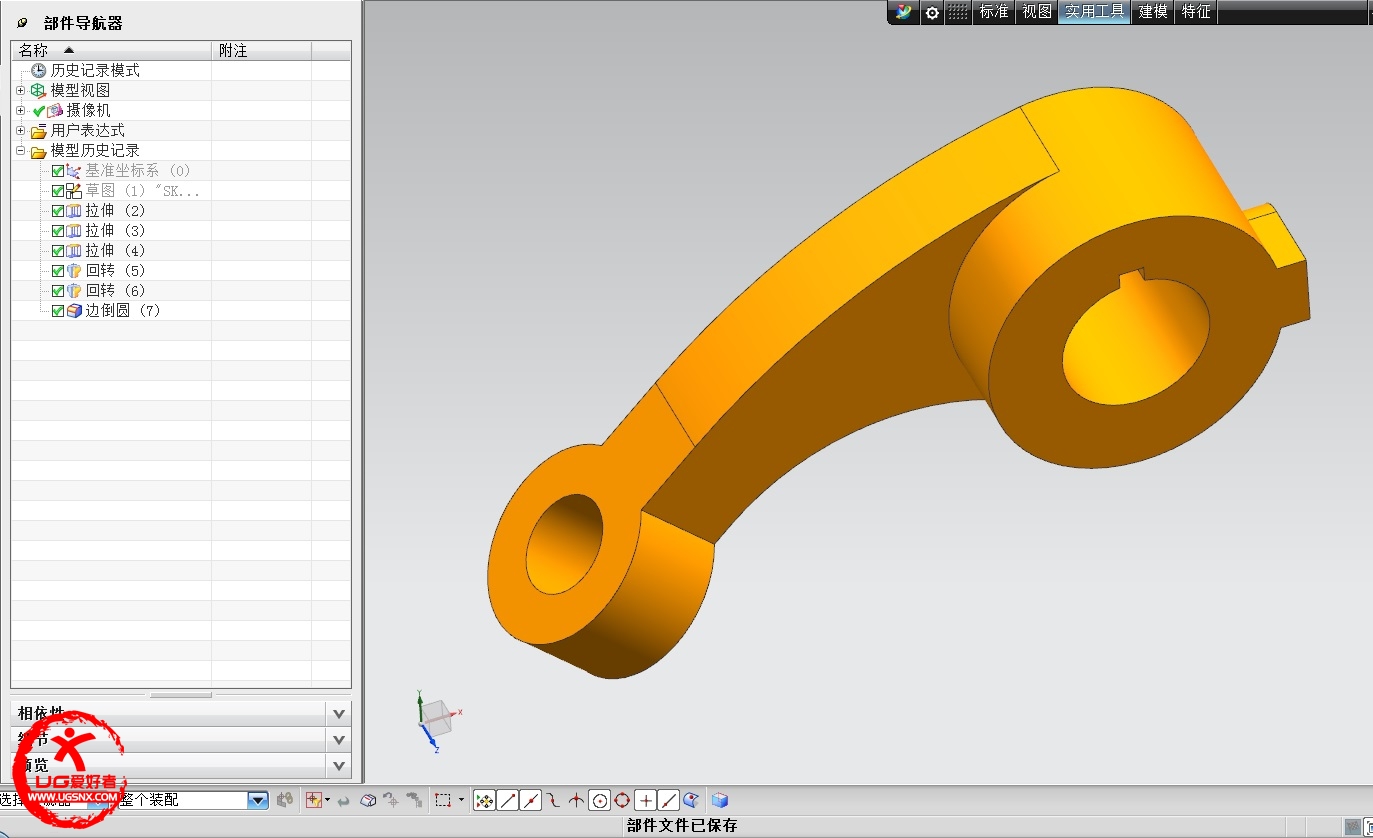The width and height of the screenshot is (1373, 838).
Task: Open the 整个装配 selection scope dropdown
Action: click(258, 800)
